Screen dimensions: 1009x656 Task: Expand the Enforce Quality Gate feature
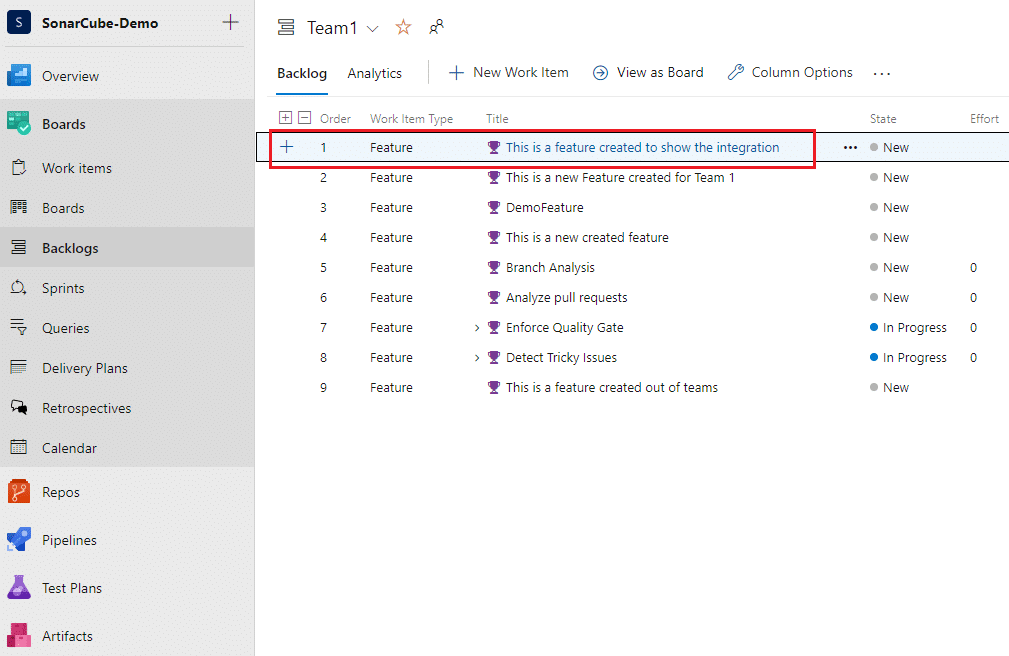477,328
